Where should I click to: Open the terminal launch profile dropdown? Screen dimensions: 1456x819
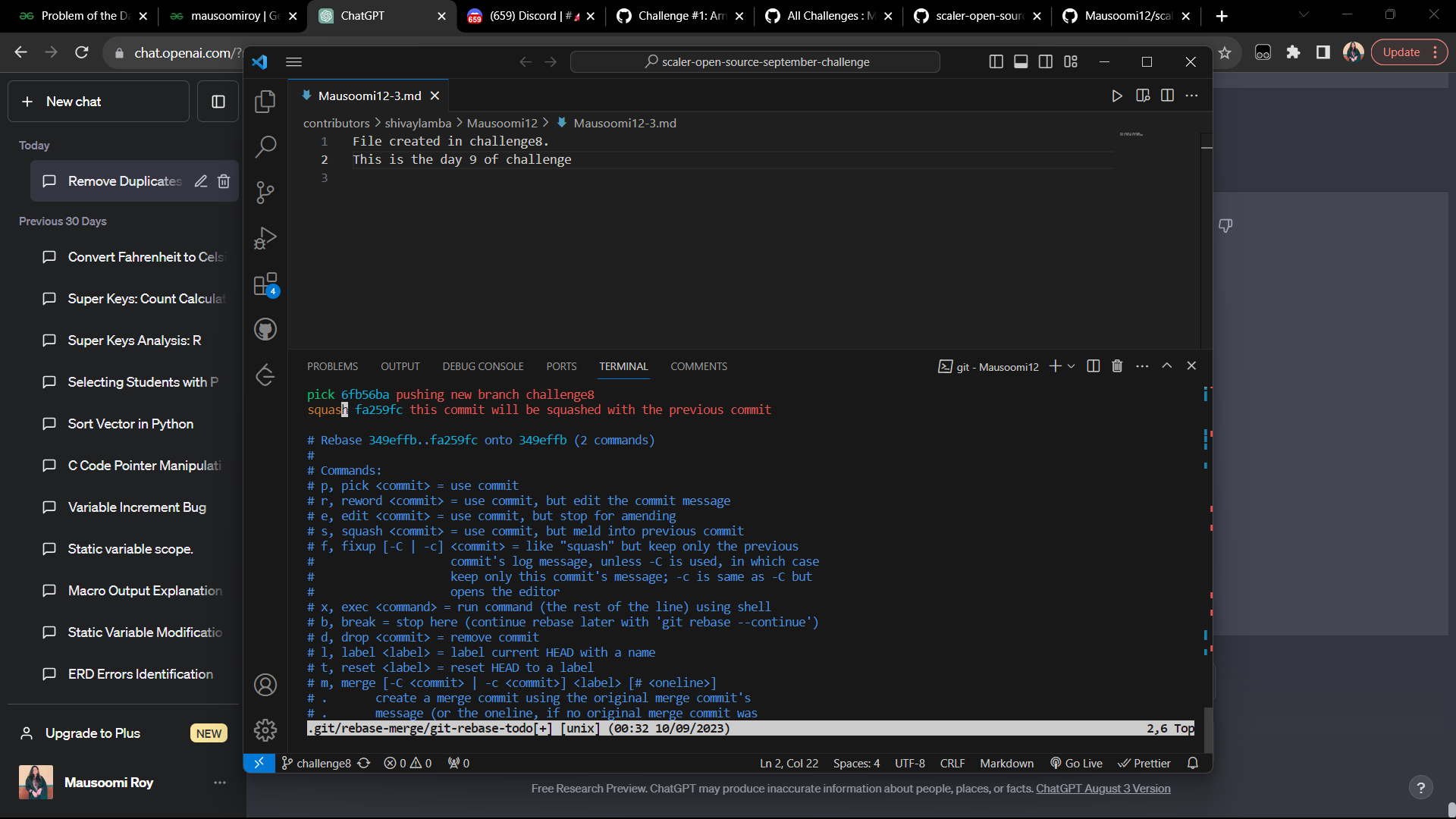click(x=1070, y=366)
